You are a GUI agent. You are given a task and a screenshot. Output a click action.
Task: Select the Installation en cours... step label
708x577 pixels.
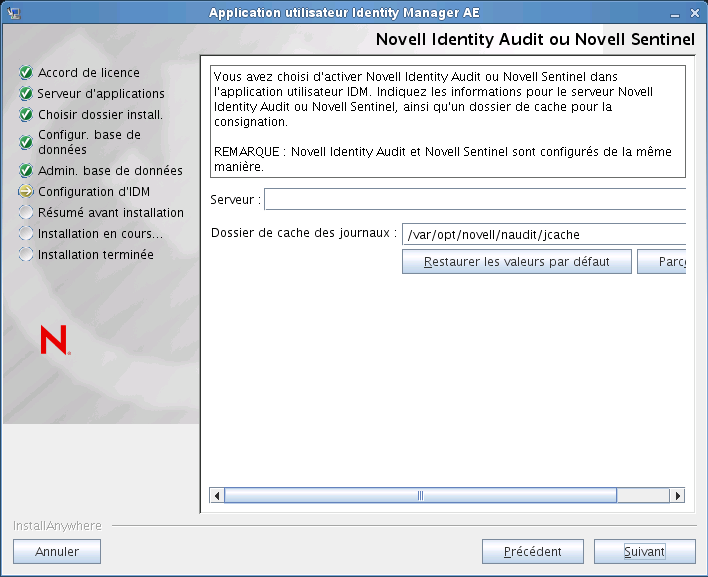[100, 233]
